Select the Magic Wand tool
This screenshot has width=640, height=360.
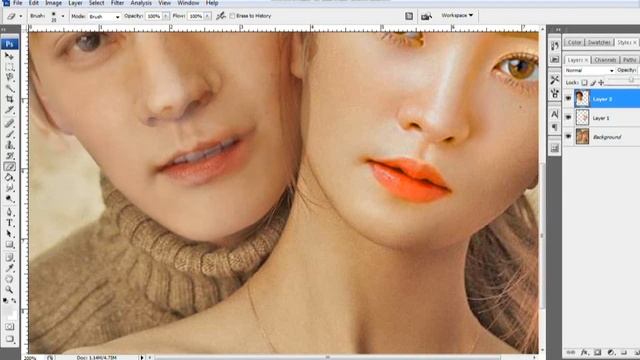[x=9, y=88]
